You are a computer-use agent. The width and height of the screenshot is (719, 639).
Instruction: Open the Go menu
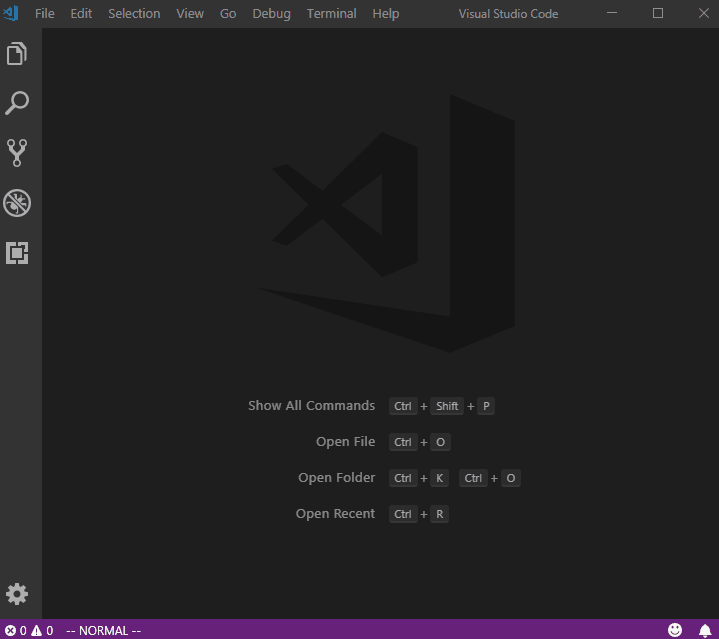click(x=228, y=14)
